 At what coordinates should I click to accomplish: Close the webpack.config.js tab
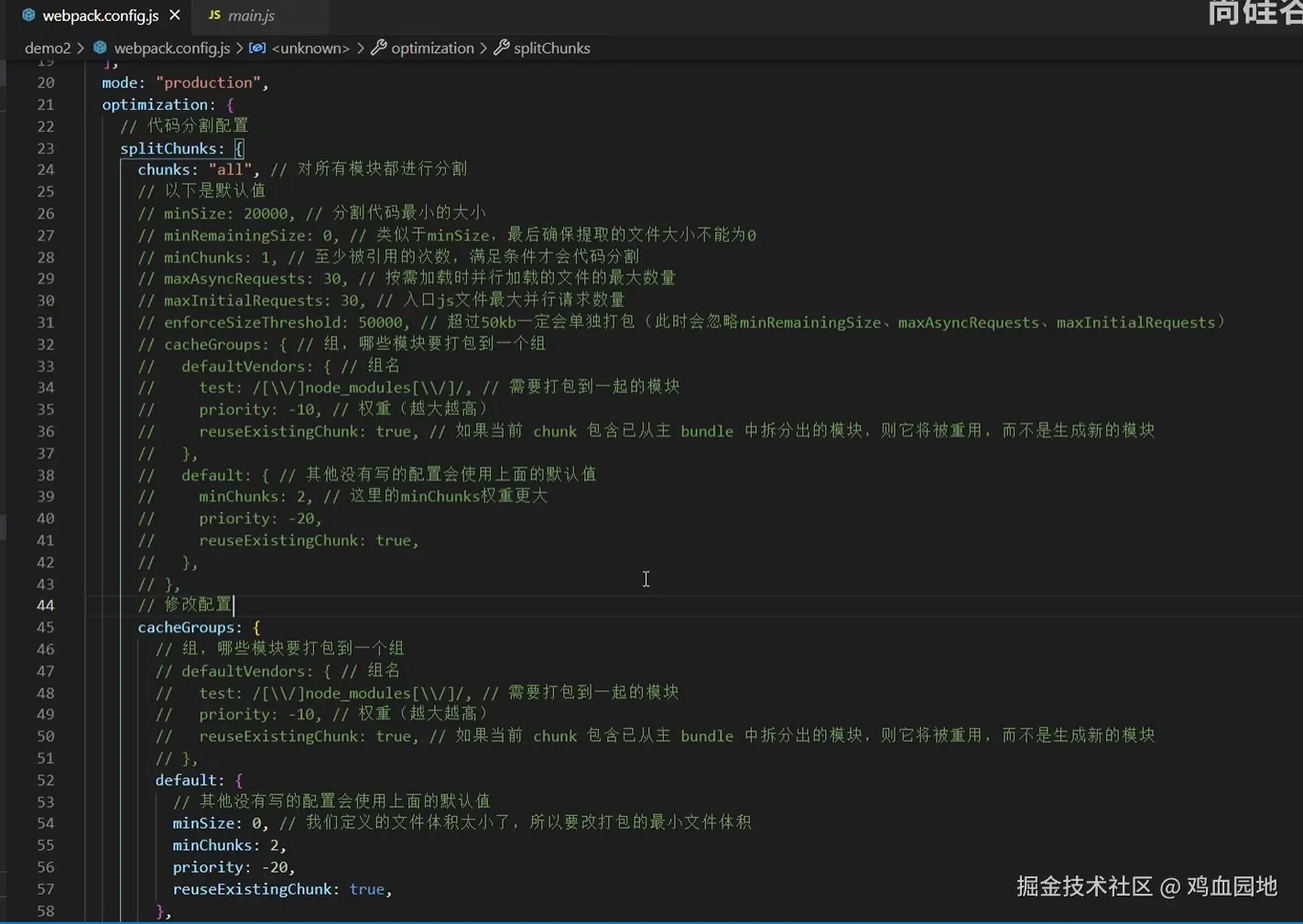pos(175,16)
